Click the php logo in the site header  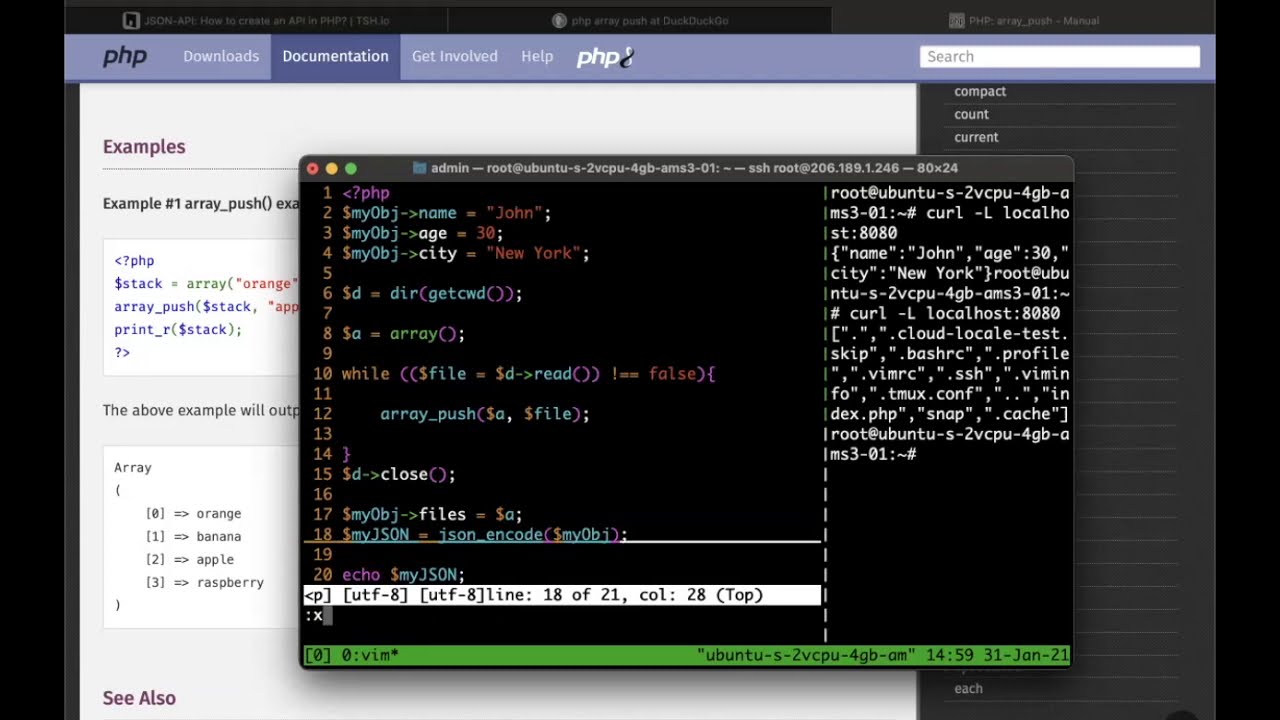(125, 57)
